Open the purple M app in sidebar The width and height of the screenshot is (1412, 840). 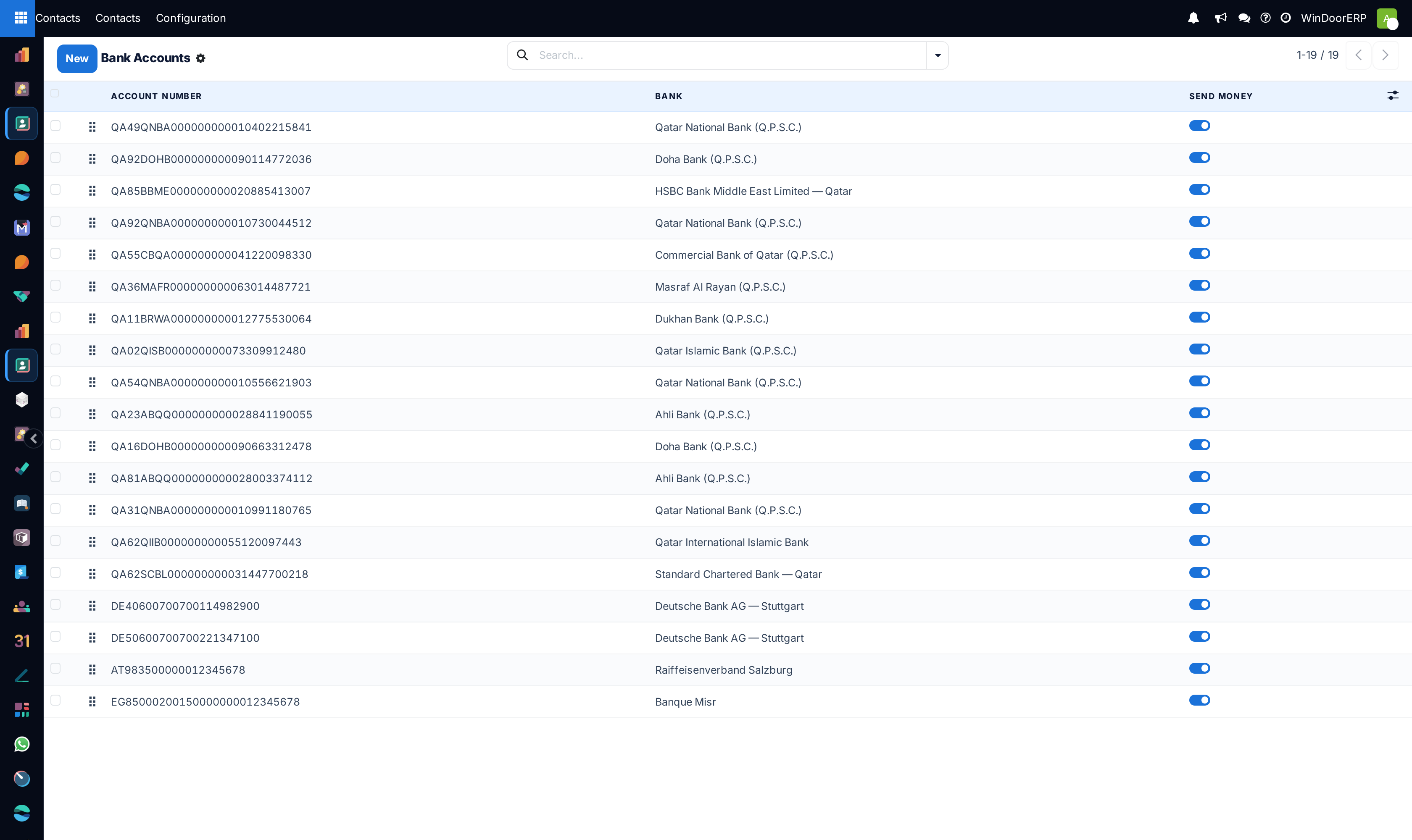[21, 228]
